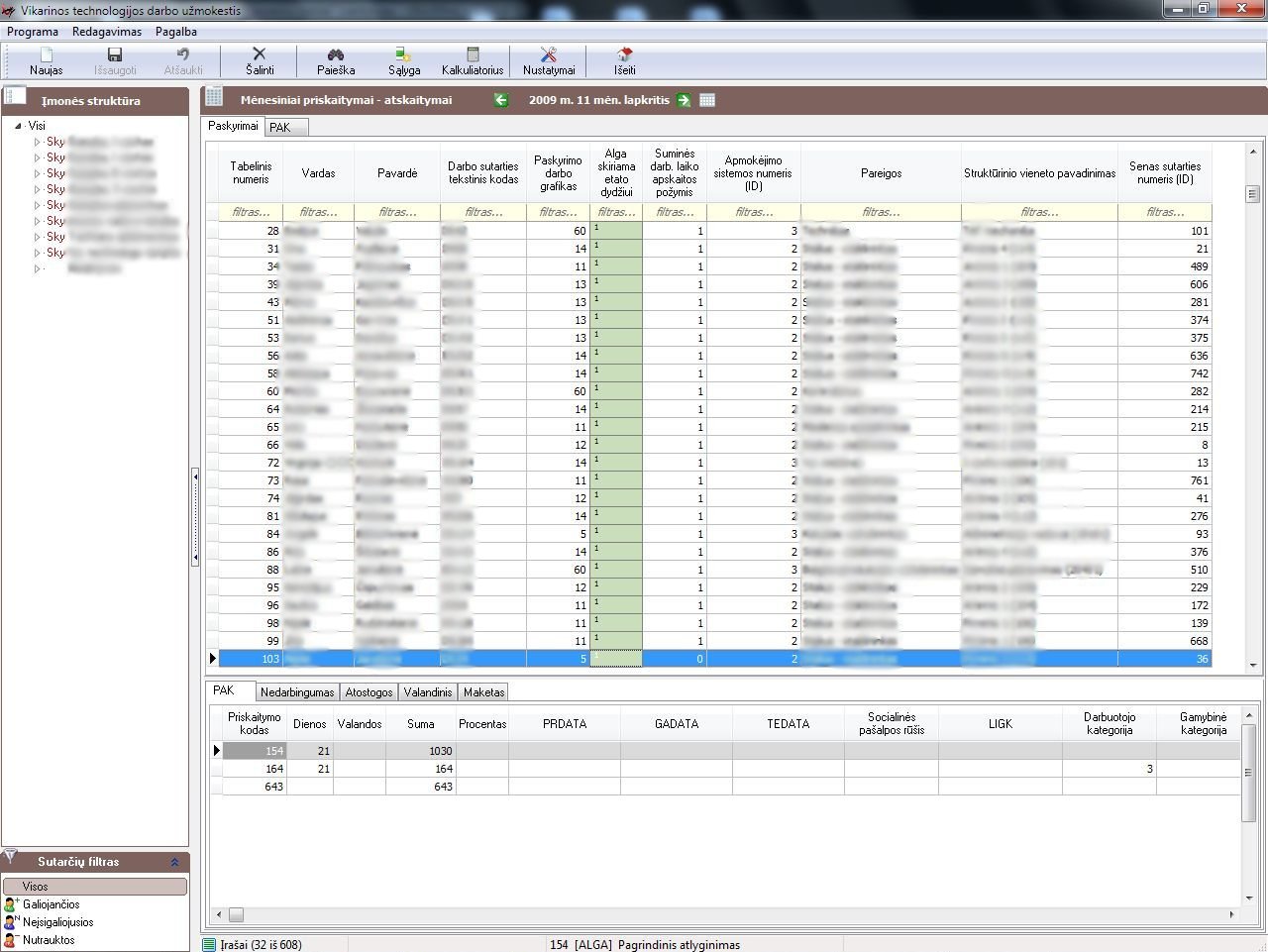The height and width of the screenshot is (952, 1268).
Task: Switch to the Maketas tab
Action: click(x=483, y=692)
